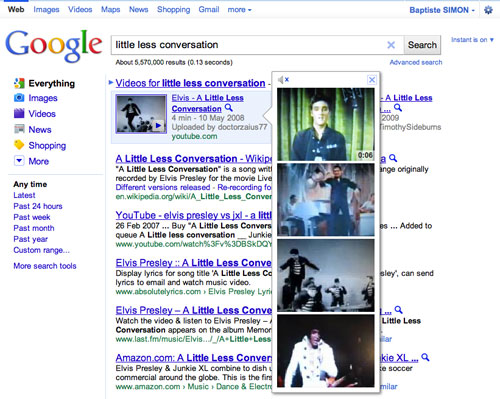Click the Images camera icon in sidebar

tap(19, 98)
